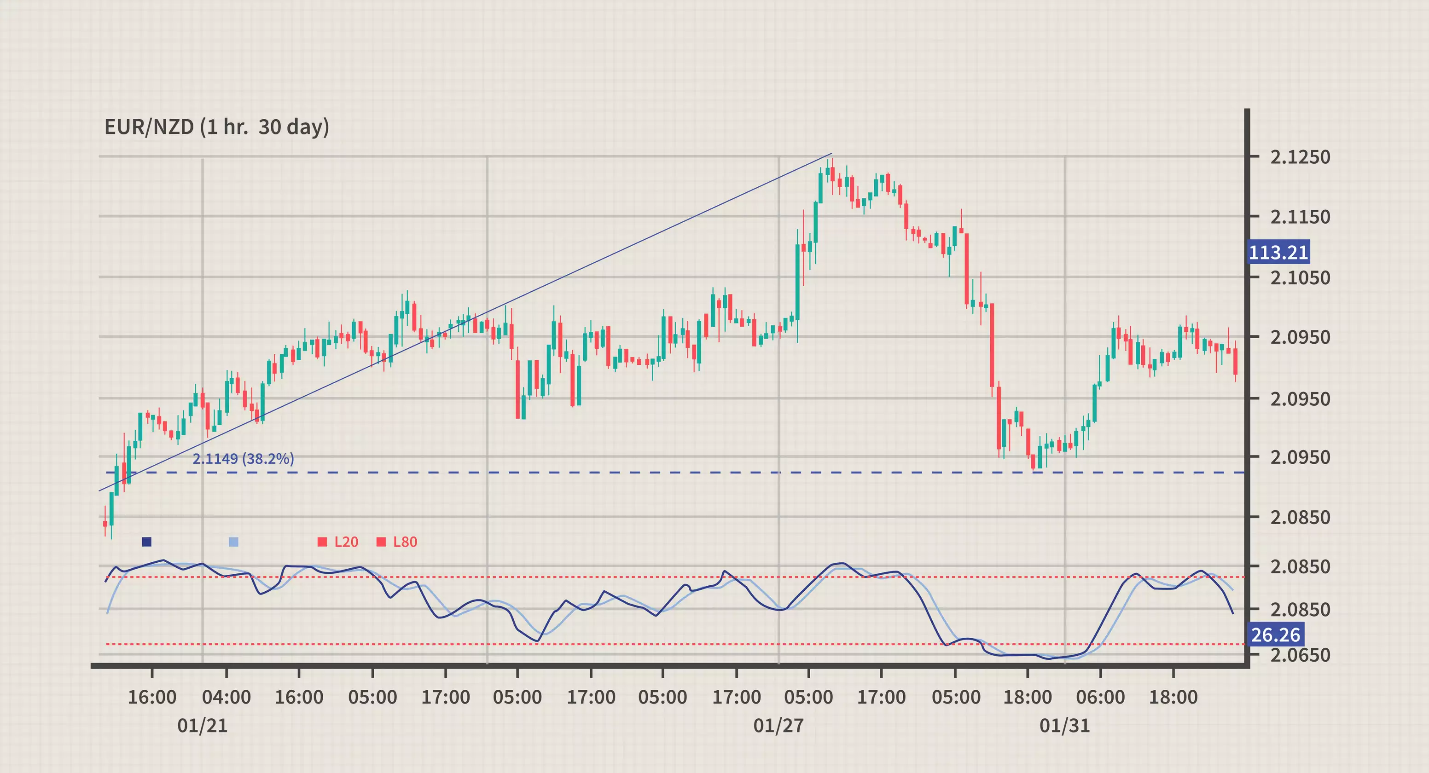Select the red L80 legend marker
This screenshot has width=1429, height=773.
tap(381, 542)
